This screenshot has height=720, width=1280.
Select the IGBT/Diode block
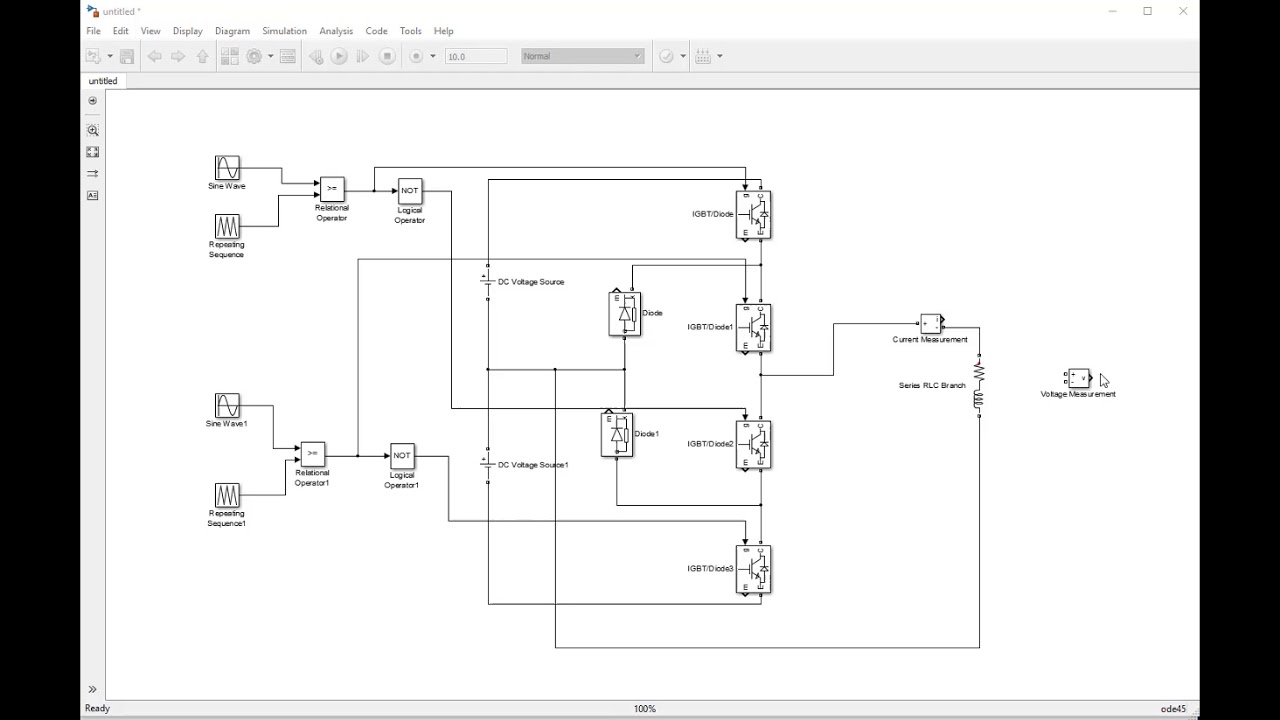click(x=753, y=215)
